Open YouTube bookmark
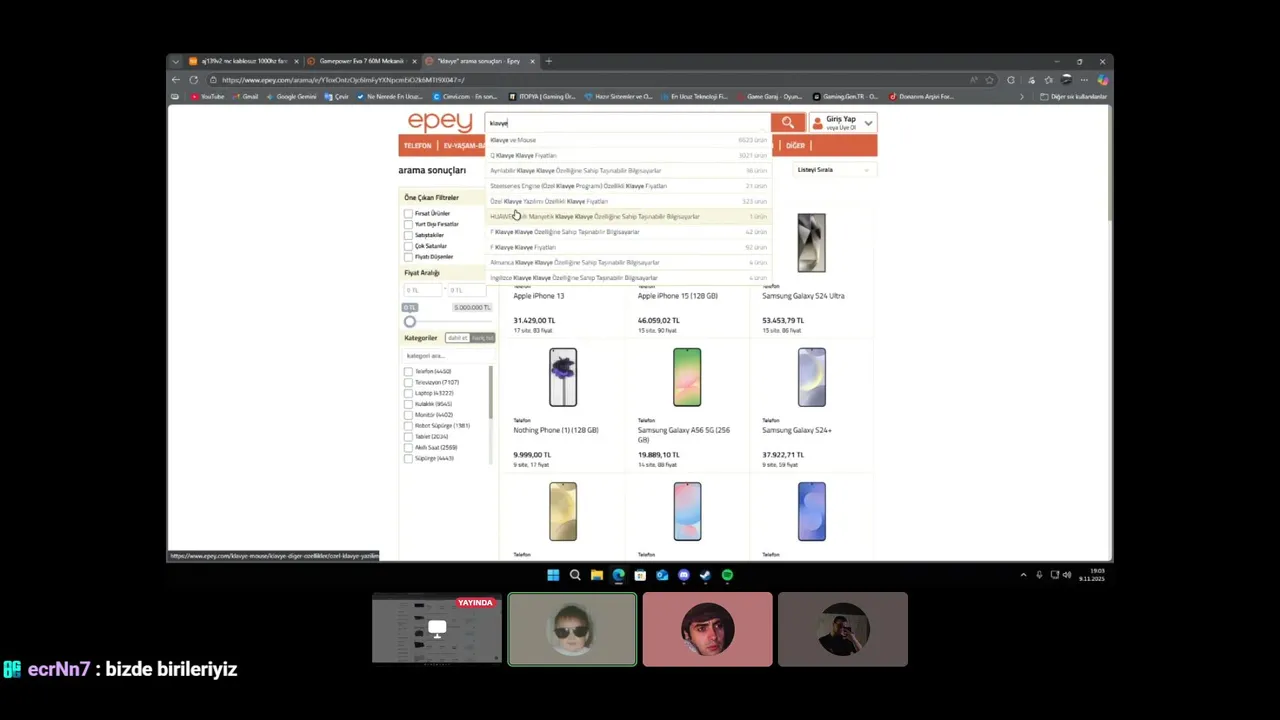Screen dimensions: 1280x720 [x=207, y=97]
